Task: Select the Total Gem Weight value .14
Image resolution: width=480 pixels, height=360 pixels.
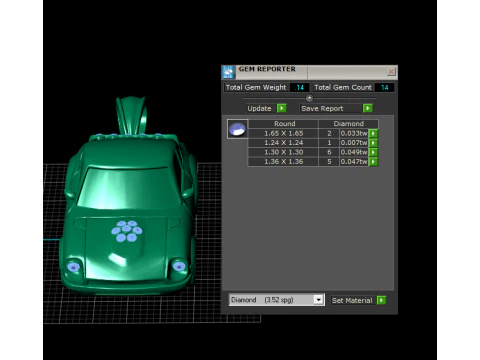Action: tap(299, 87)
